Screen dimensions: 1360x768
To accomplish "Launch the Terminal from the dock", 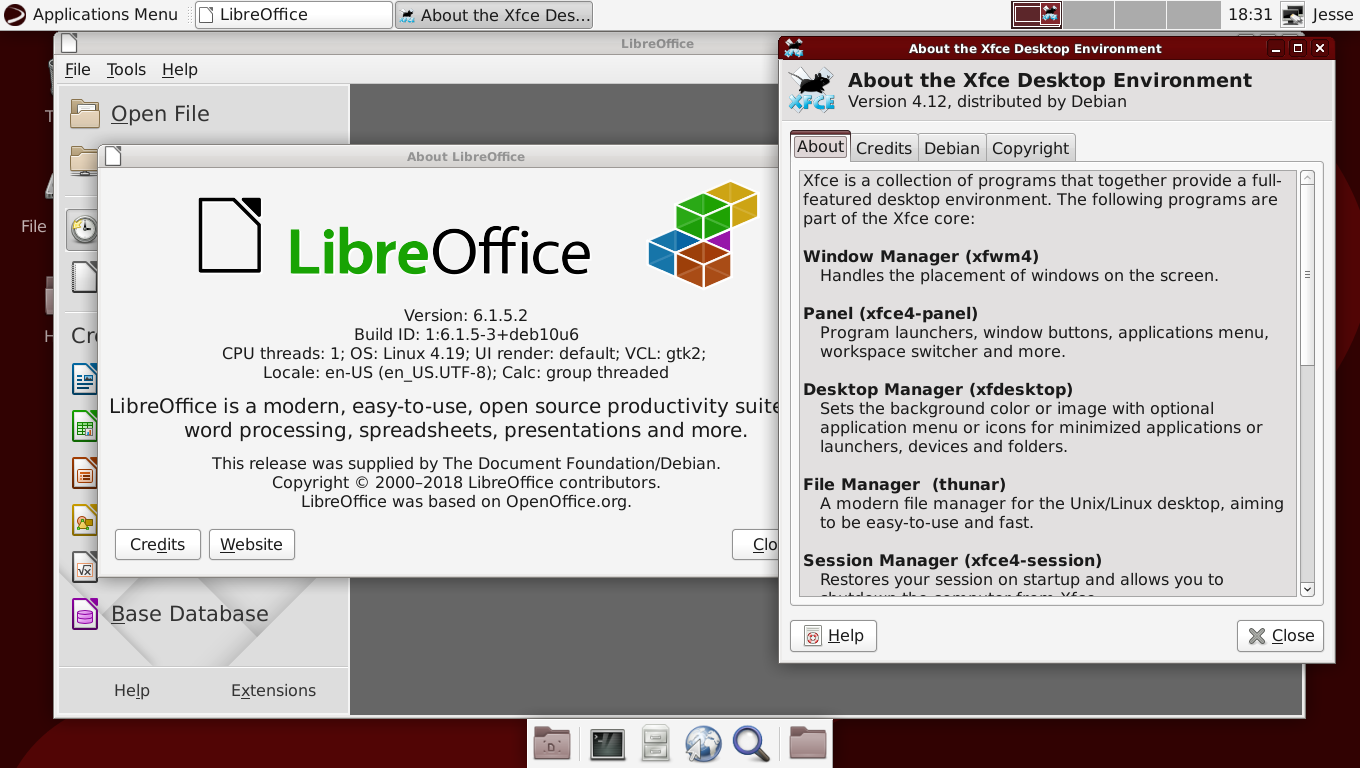I will pos(607,744).
